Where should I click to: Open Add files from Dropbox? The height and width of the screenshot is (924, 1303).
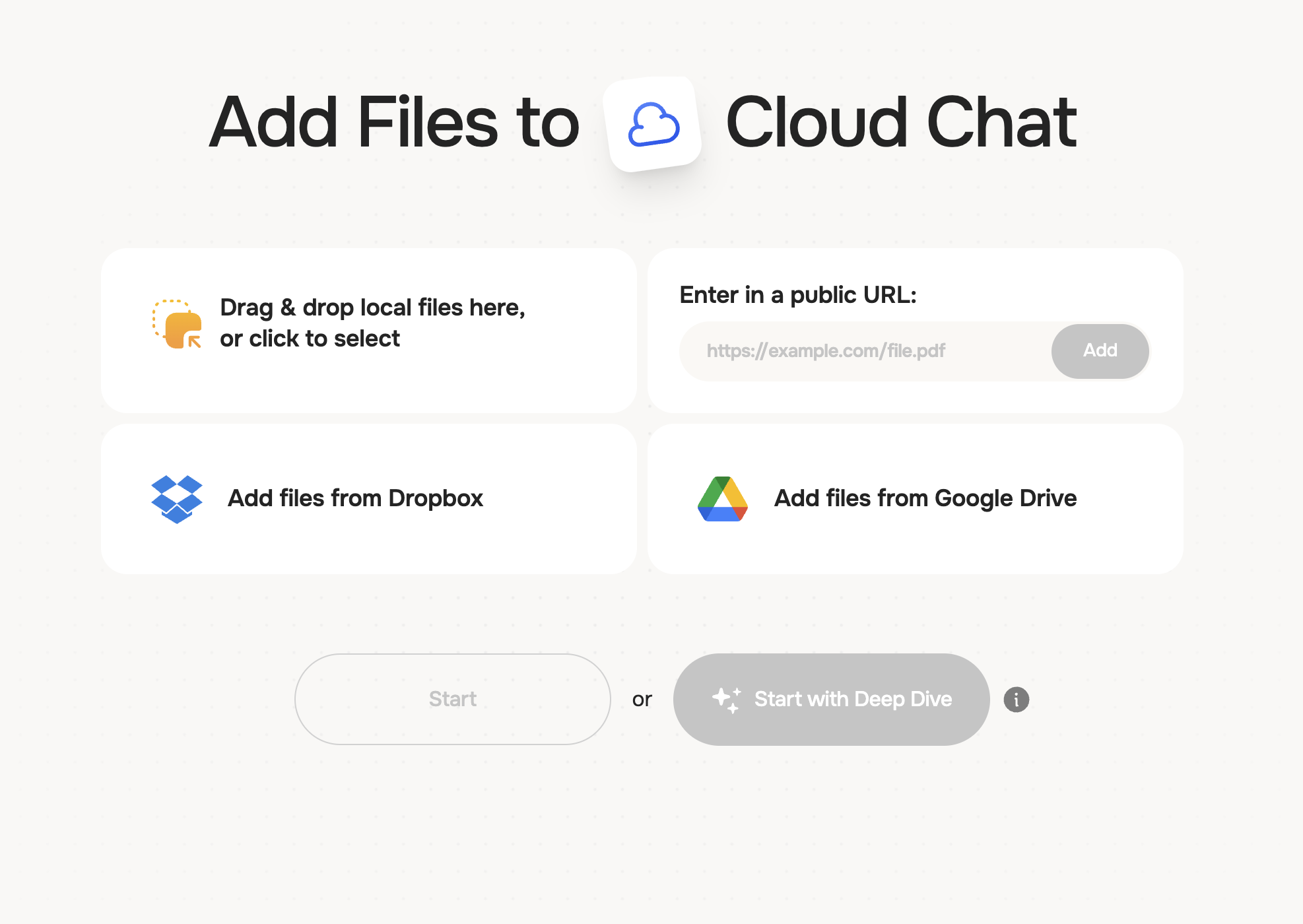[x=355, y=498]
